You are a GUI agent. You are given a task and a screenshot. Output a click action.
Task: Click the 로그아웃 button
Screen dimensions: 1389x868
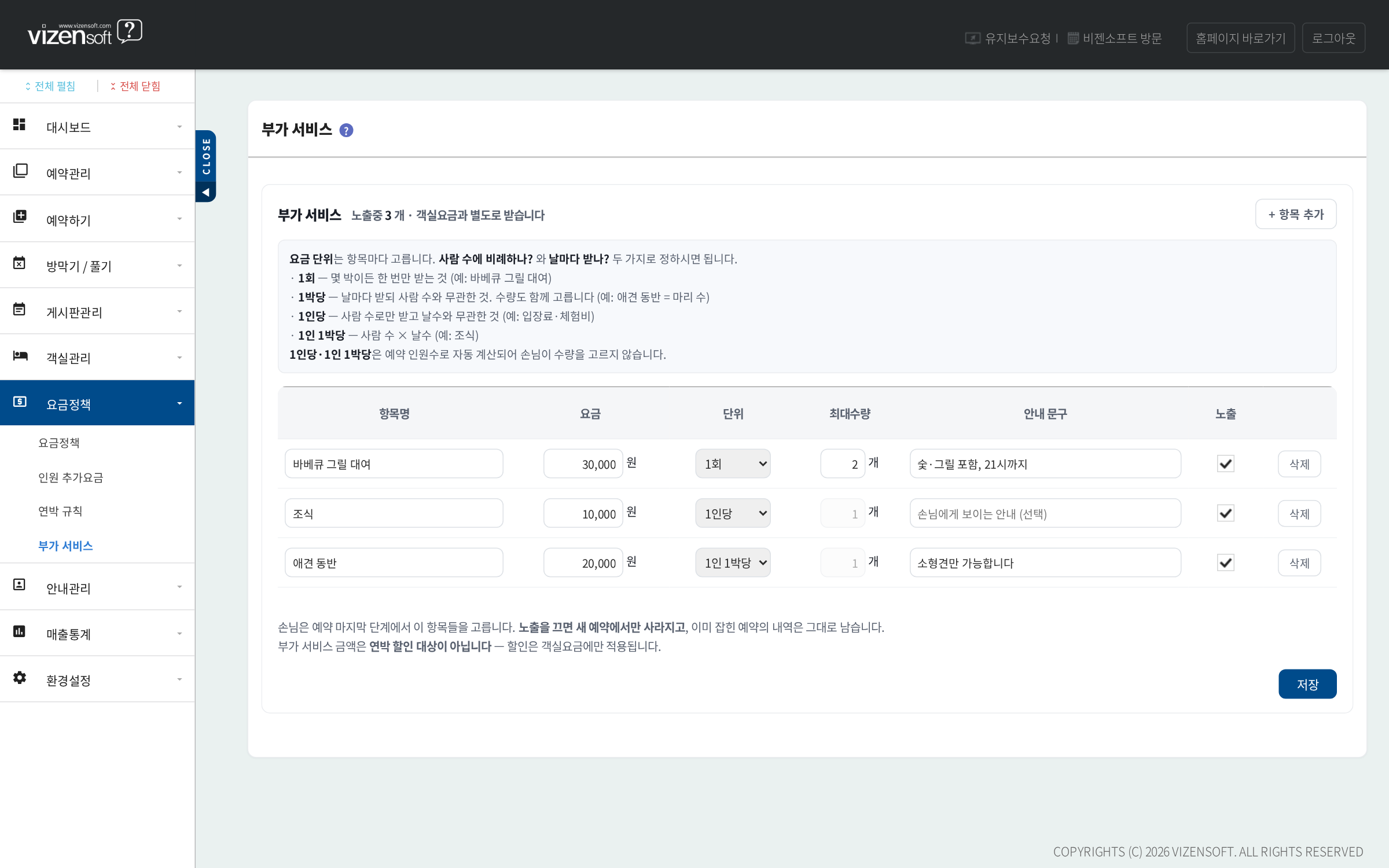click(1333, 38)
